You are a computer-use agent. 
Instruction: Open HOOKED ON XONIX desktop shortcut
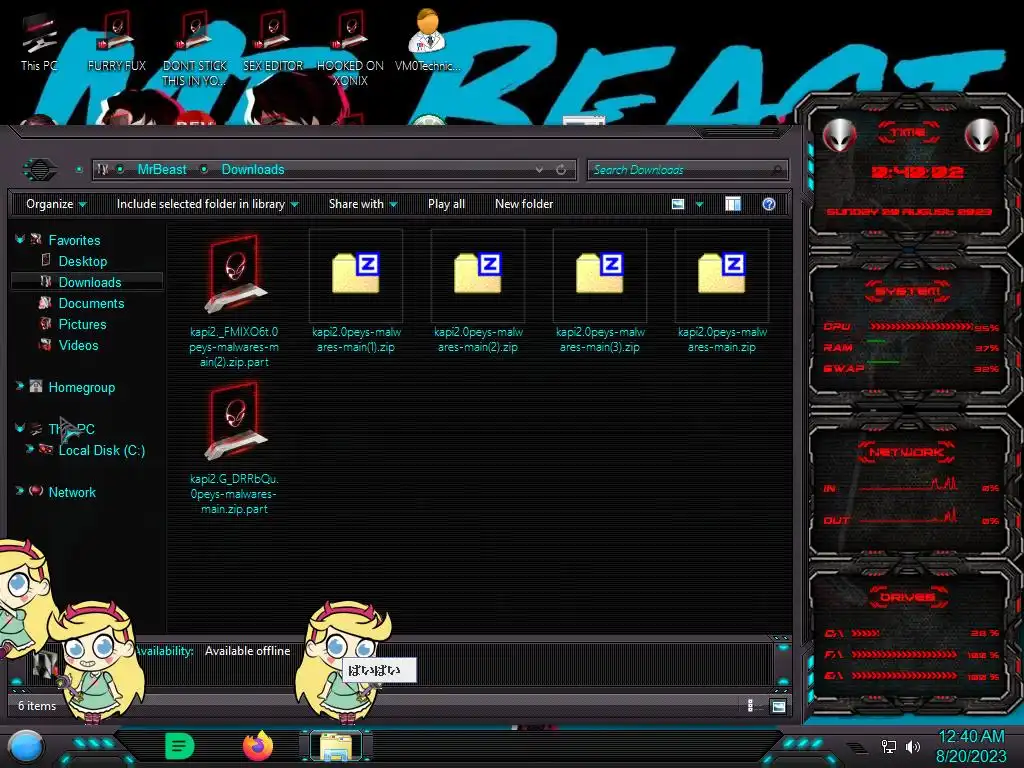350,50
